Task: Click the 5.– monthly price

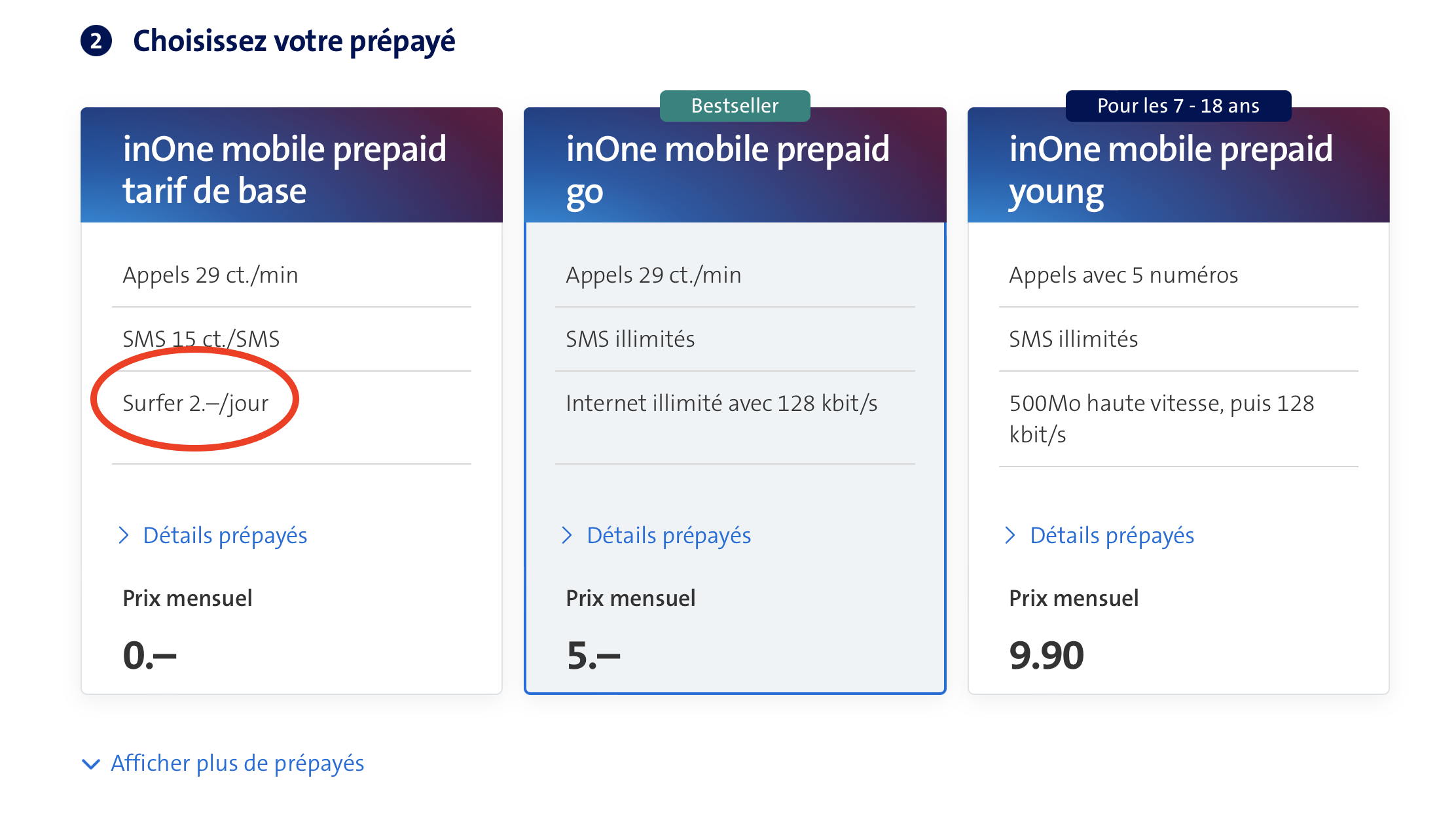Action: 593,655
